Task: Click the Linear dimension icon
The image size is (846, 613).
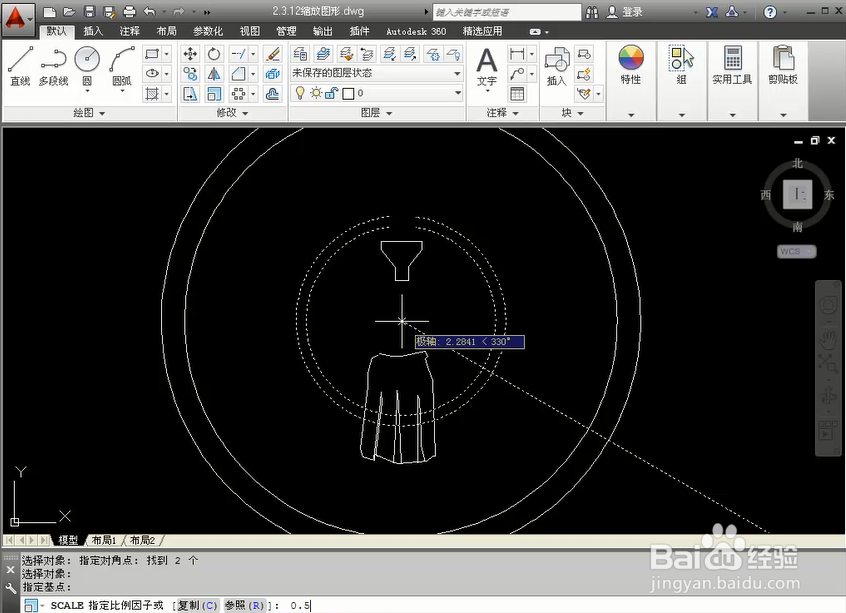Action: 517,54
